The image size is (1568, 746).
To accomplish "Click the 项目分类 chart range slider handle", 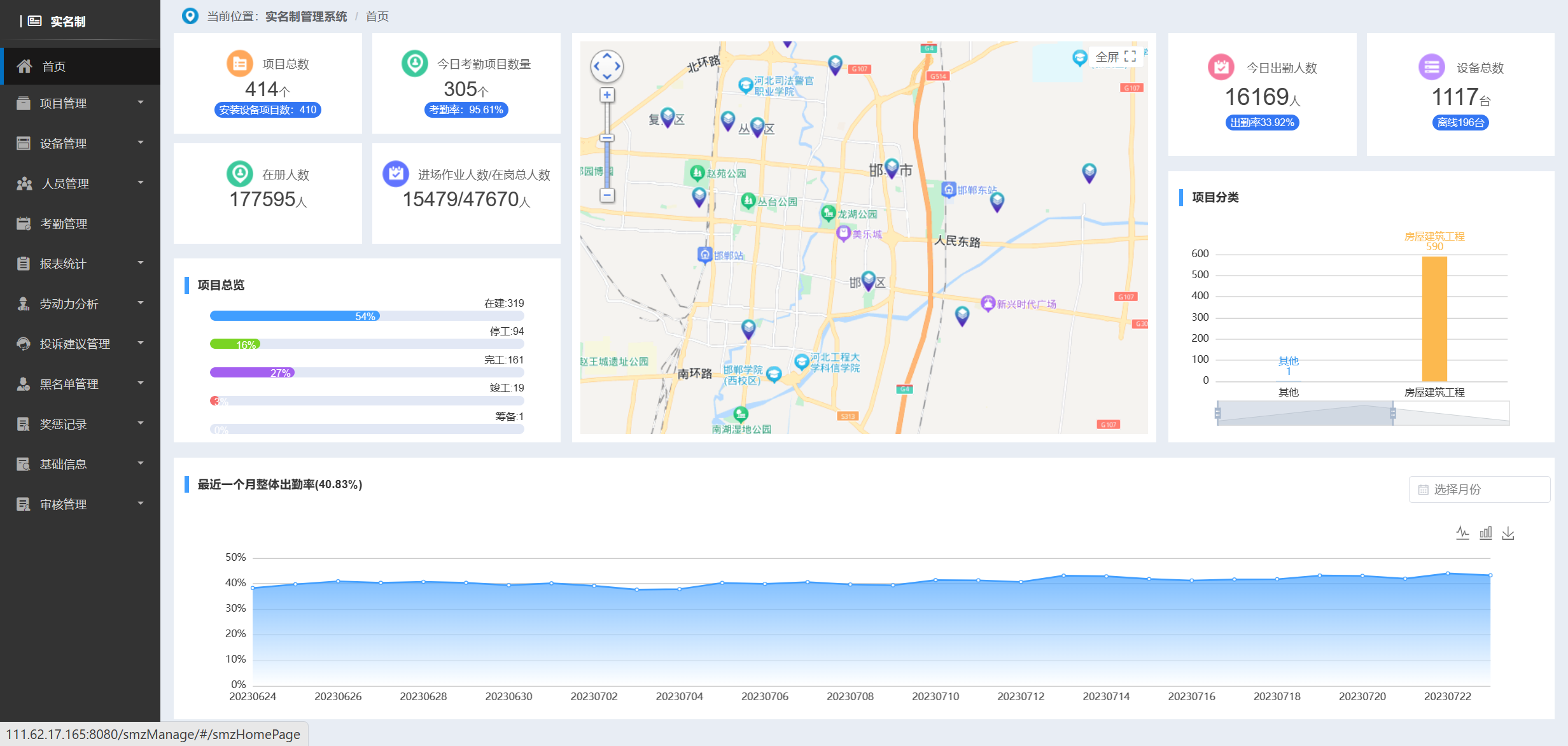I will [x=1392, y=414].
